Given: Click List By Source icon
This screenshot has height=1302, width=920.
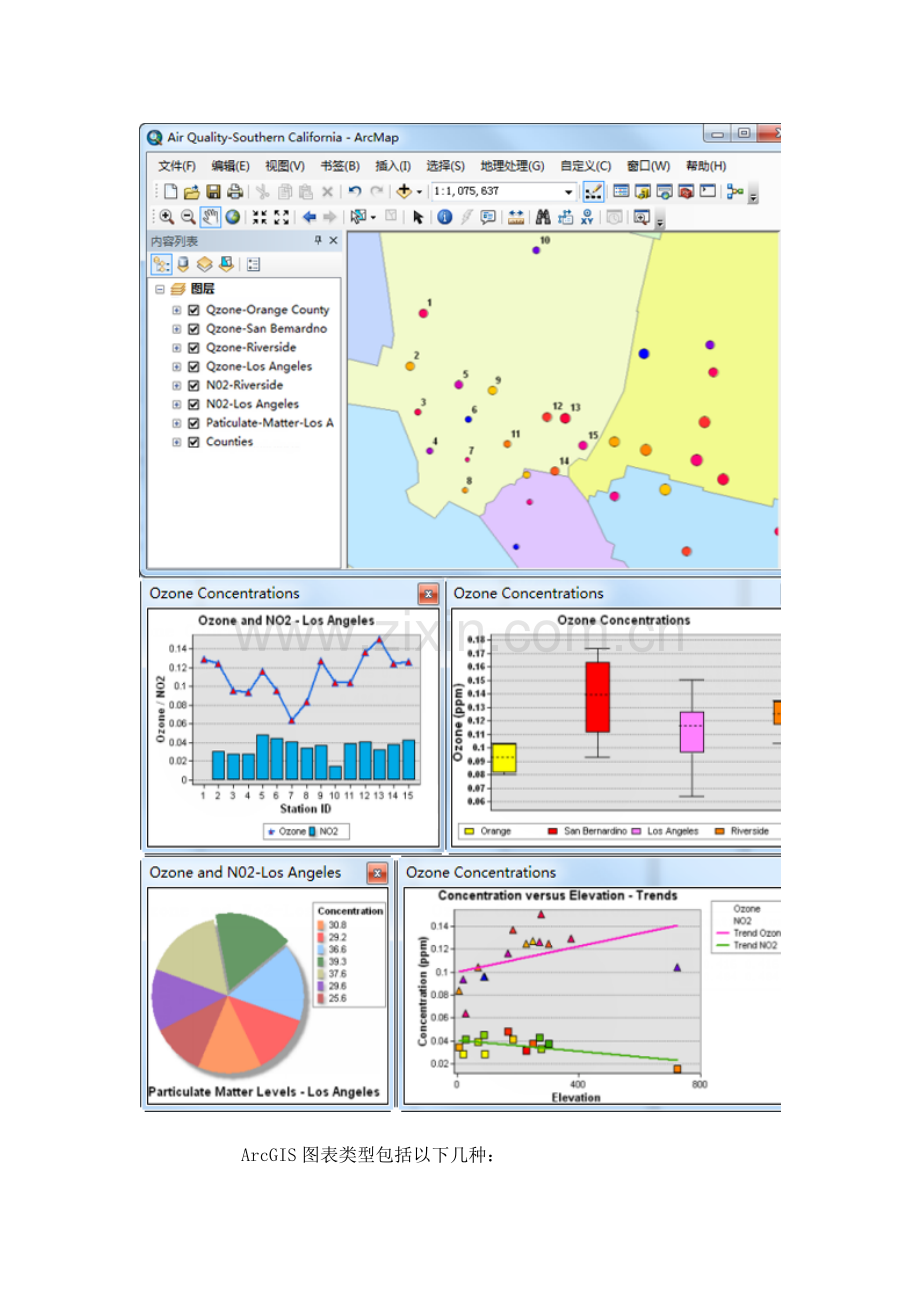Looking at the screenshot, I should (x=183, y=265).
